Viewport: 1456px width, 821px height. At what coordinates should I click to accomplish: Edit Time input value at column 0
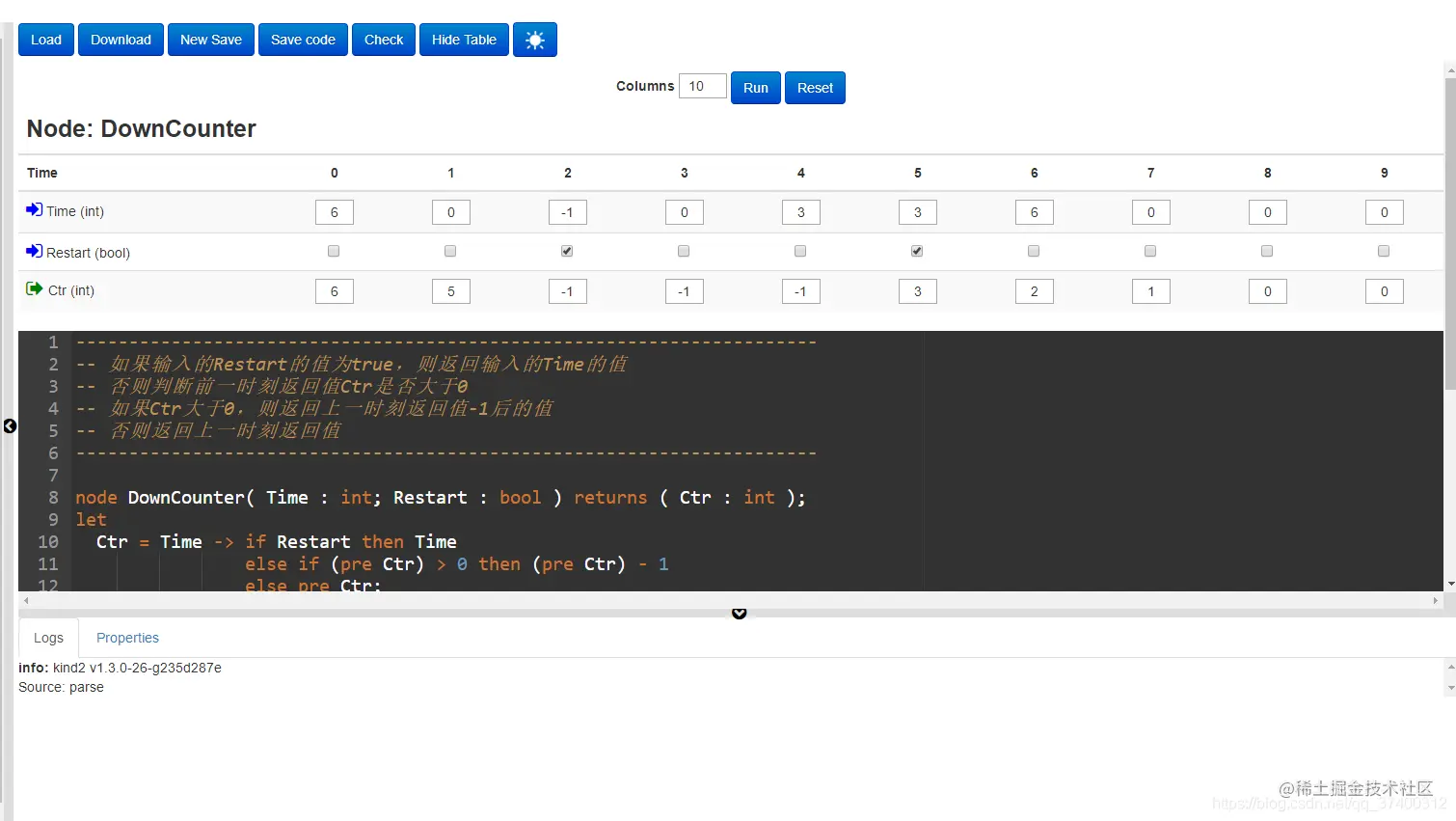pyautogui.click(x=335, y=212)
